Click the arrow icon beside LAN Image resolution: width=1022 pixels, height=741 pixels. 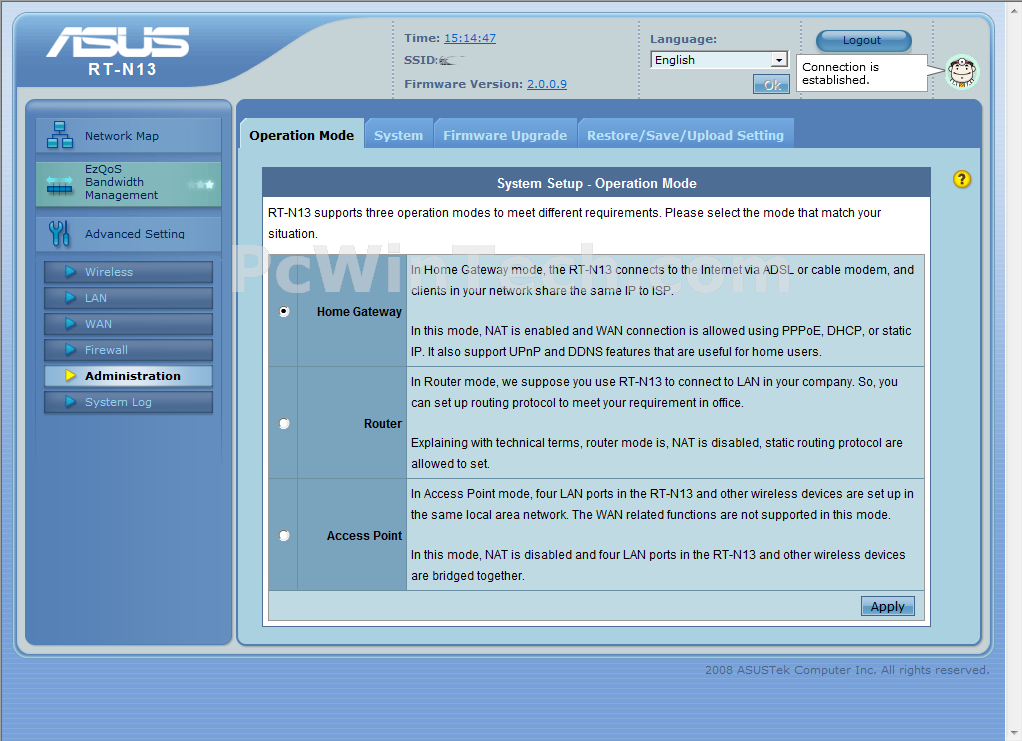(x=70, y=298)
